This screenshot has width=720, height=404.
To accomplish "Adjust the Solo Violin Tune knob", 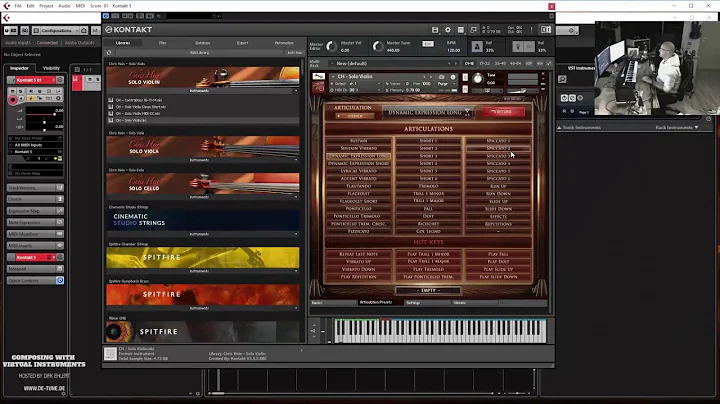I will 478,79.
